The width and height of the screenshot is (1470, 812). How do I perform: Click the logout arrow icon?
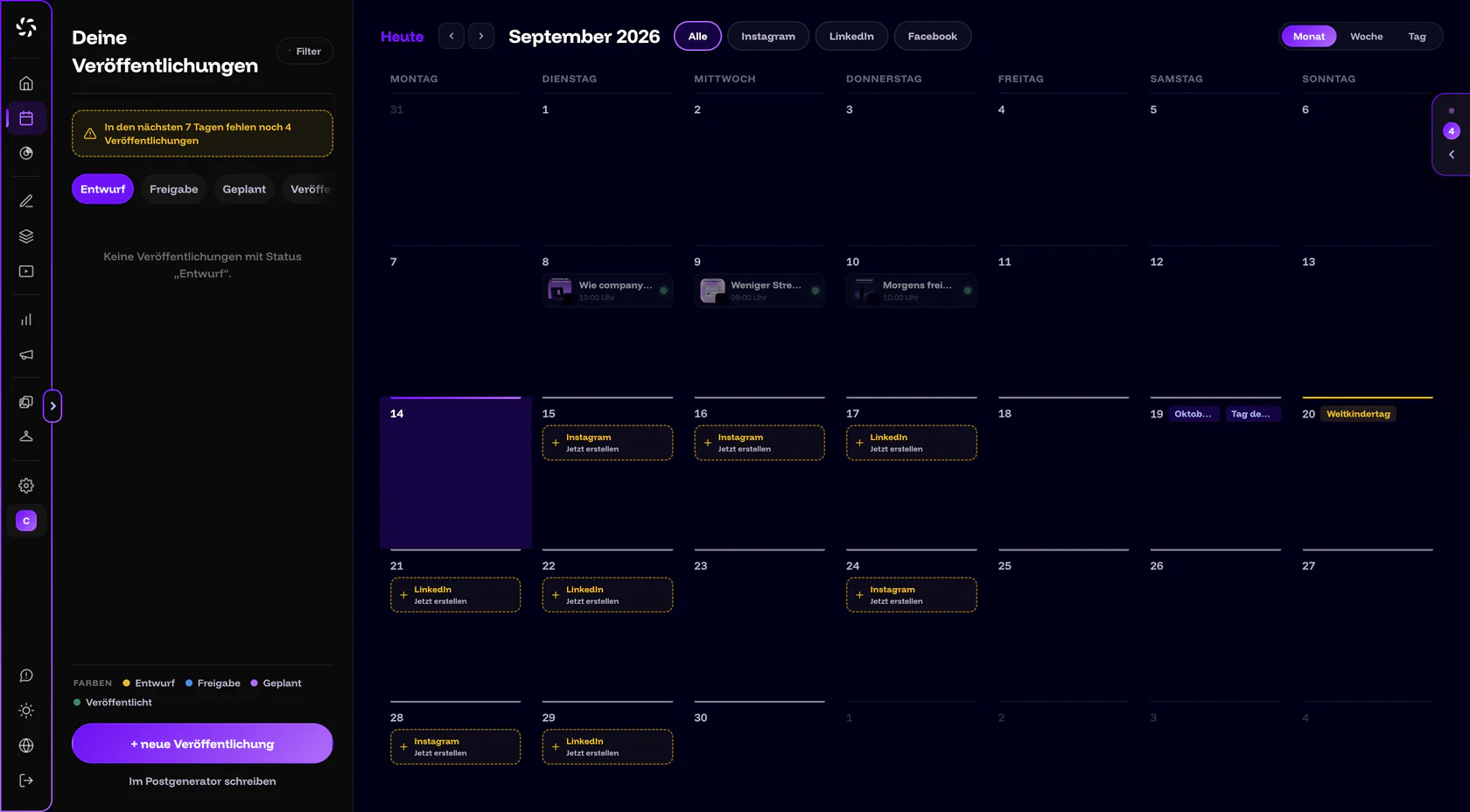(x=26, y=780)
